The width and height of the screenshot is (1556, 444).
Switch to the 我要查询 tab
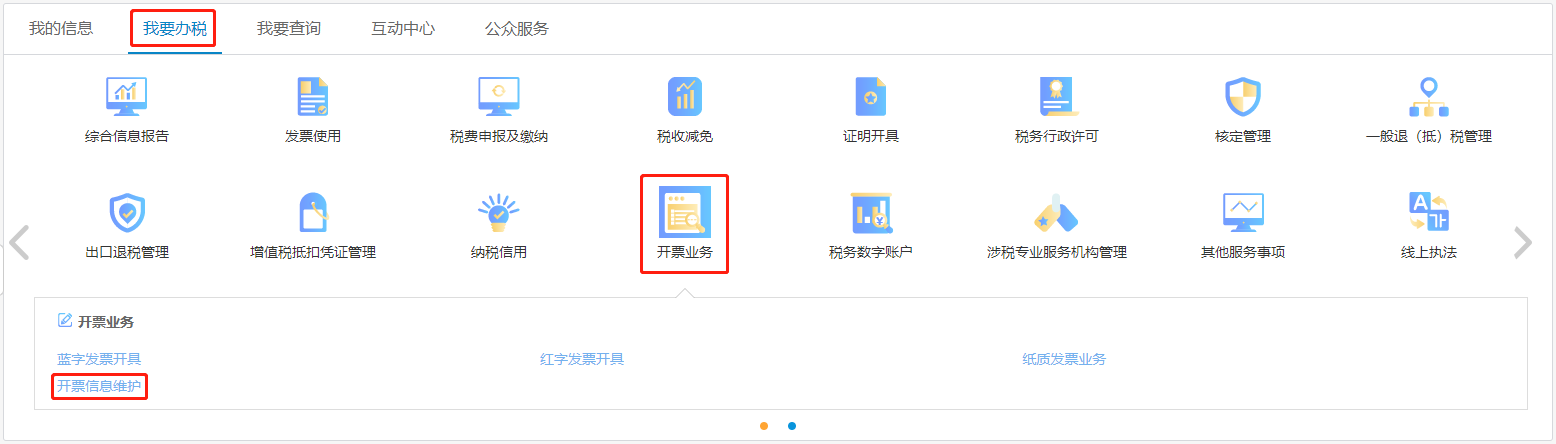pos(289,29)
